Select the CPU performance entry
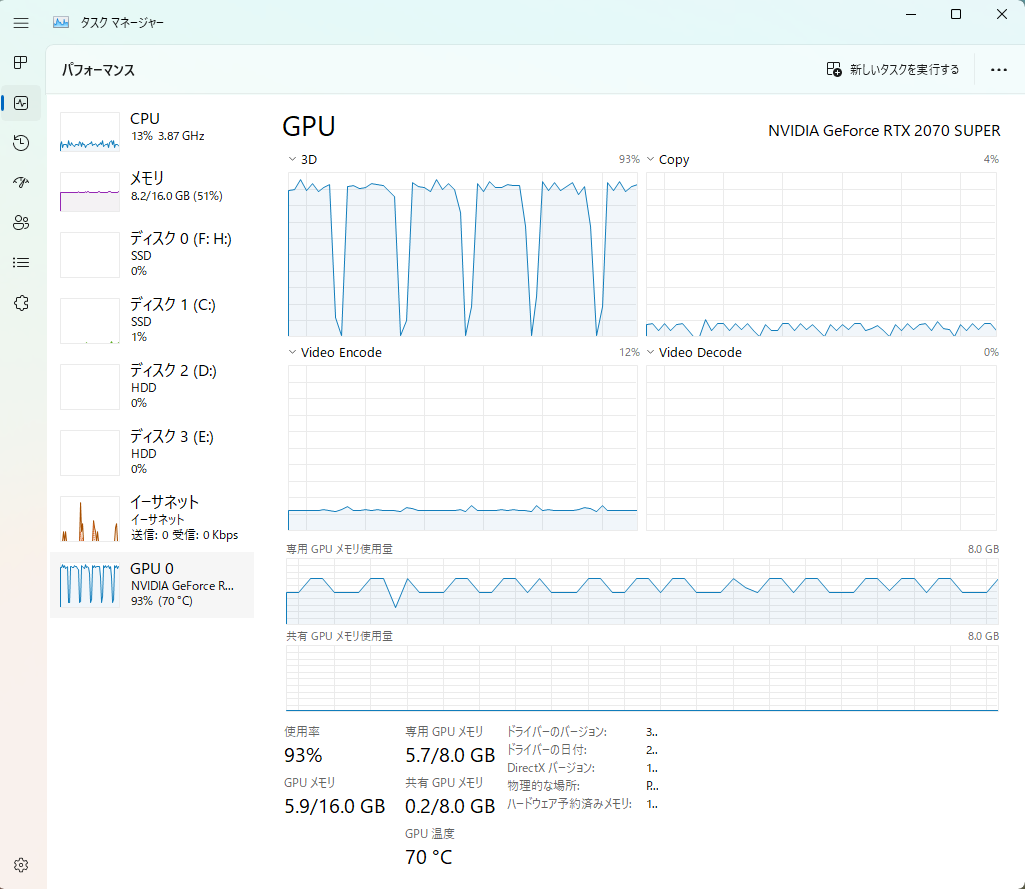 pos(152,131)
